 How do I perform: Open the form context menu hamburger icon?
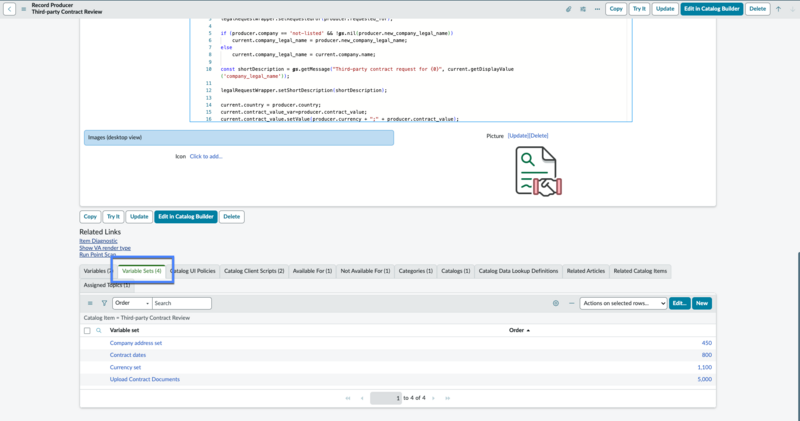point(23,9)
